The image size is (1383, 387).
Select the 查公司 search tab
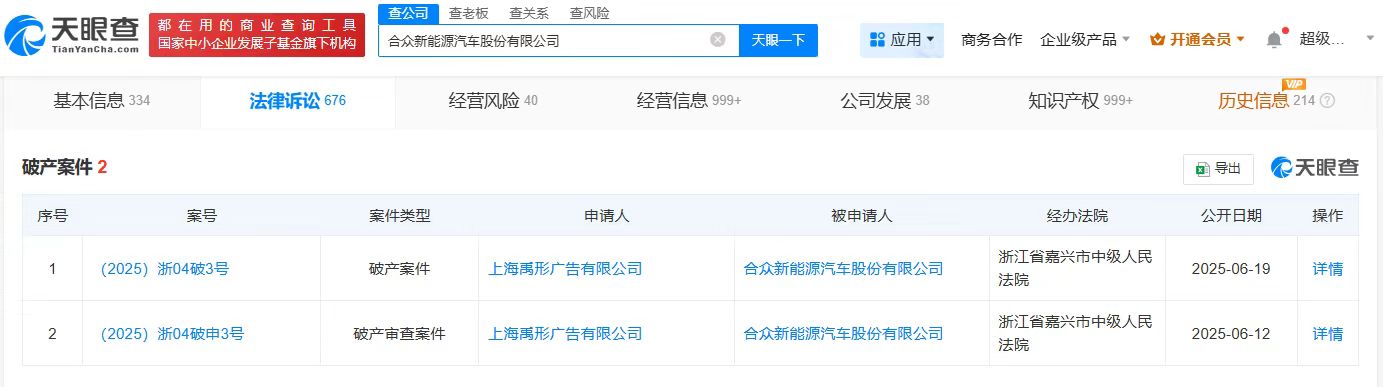[x=408, y=13]
